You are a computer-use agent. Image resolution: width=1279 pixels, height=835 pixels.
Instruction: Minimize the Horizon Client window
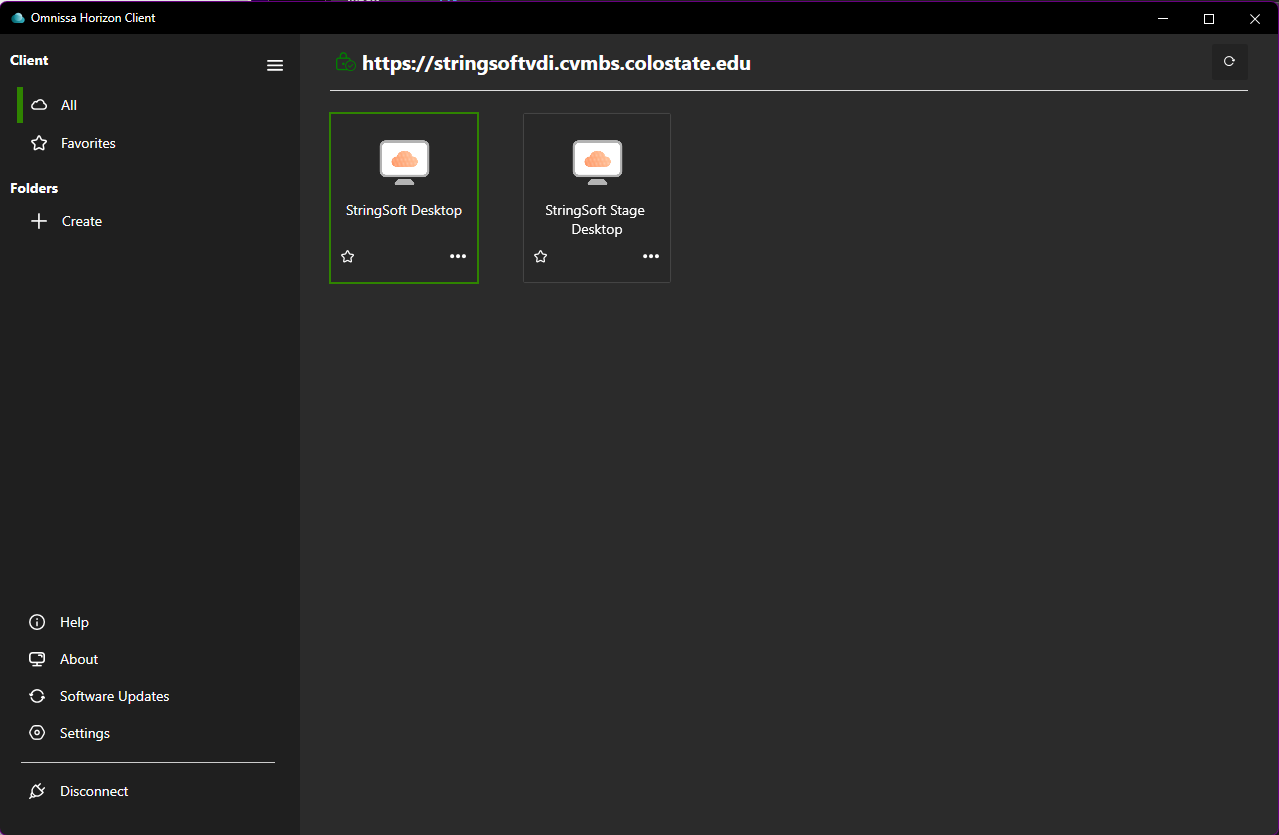tap(1163, 18)
